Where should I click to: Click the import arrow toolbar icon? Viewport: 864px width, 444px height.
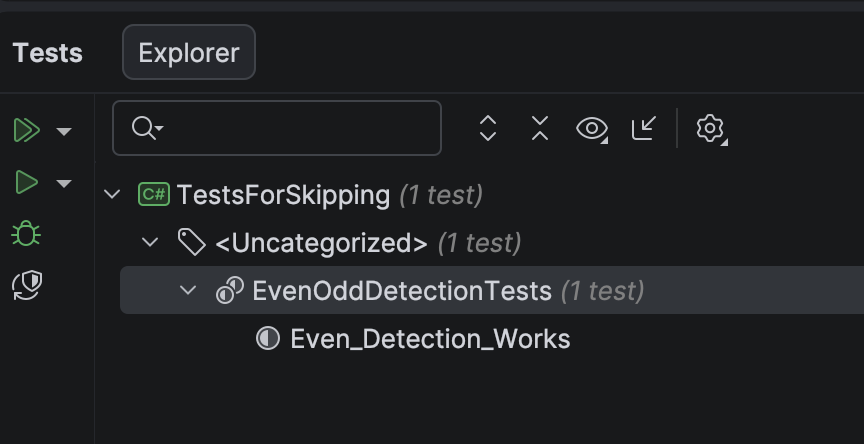(x=644, y=128)
